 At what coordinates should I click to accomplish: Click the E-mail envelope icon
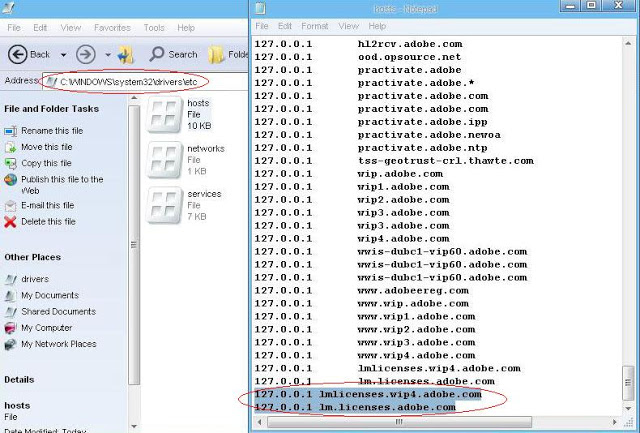pos(10,206)
